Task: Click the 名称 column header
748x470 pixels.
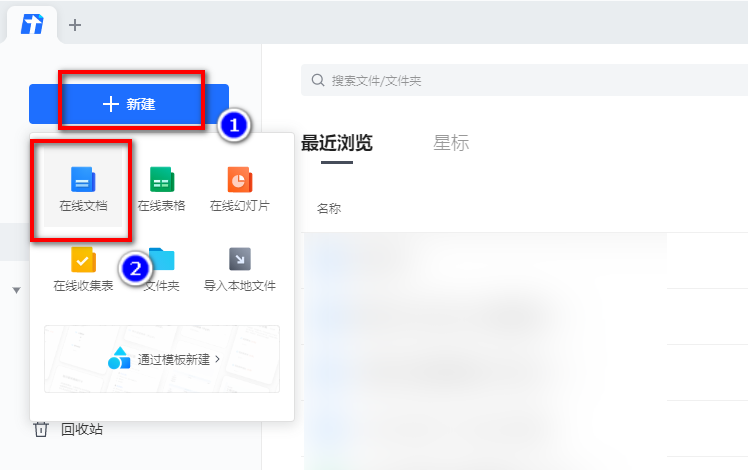Action: click(x=329, y=209)
